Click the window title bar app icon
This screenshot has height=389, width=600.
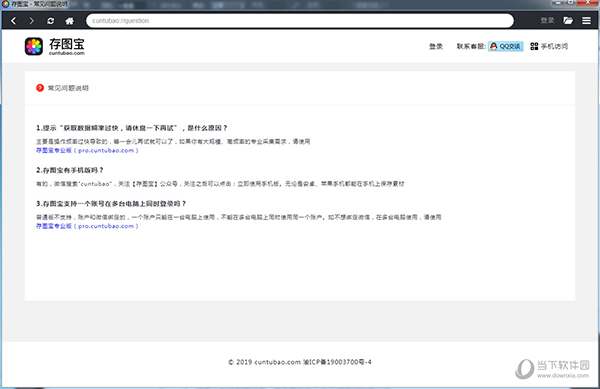pyautogui.click(x=5, y=4)
